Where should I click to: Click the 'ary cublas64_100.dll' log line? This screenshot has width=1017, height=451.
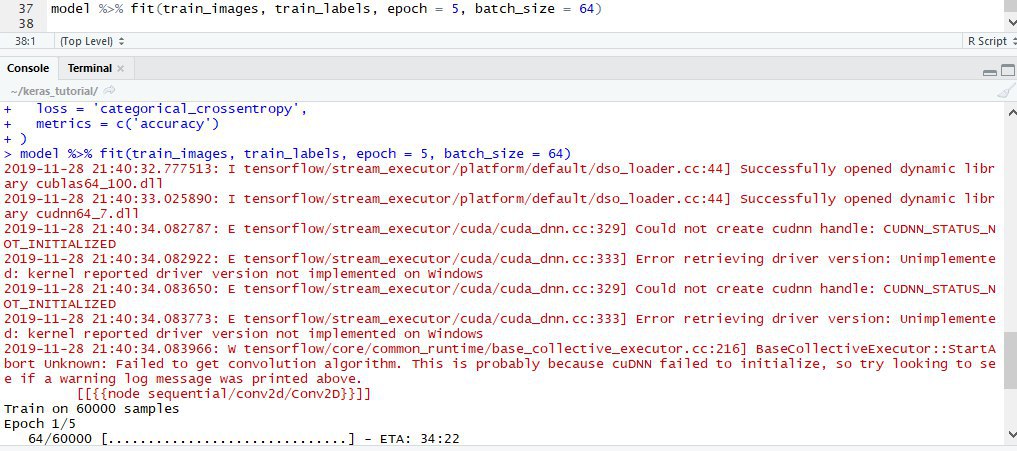pos(83,184)
